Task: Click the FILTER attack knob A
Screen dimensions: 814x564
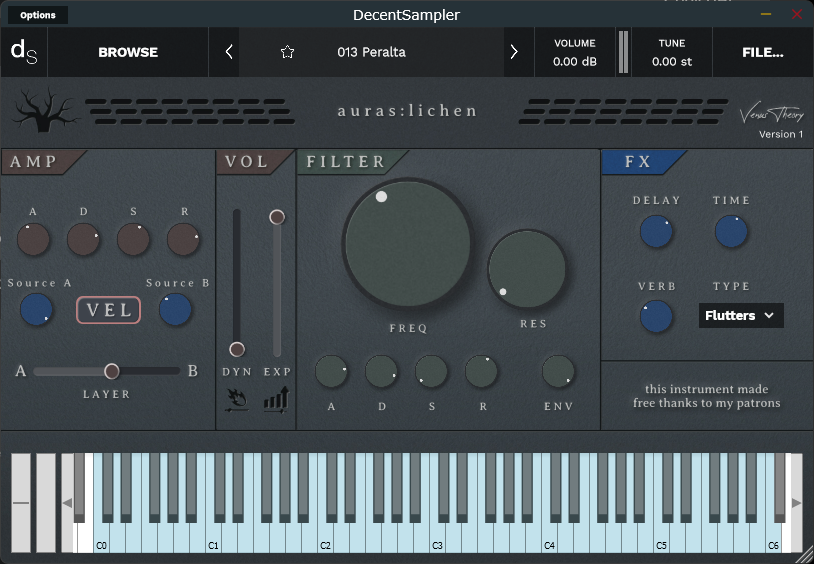Action: [331, 371]
